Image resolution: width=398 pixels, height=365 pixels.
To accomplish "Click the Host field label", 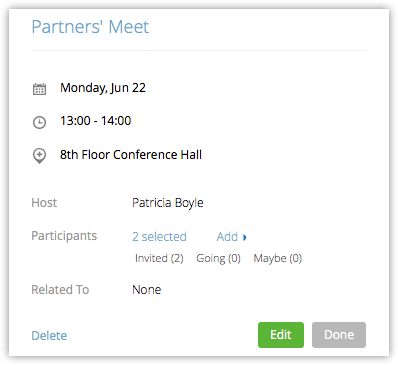I will pyautogui.click(x=44, y=203).
